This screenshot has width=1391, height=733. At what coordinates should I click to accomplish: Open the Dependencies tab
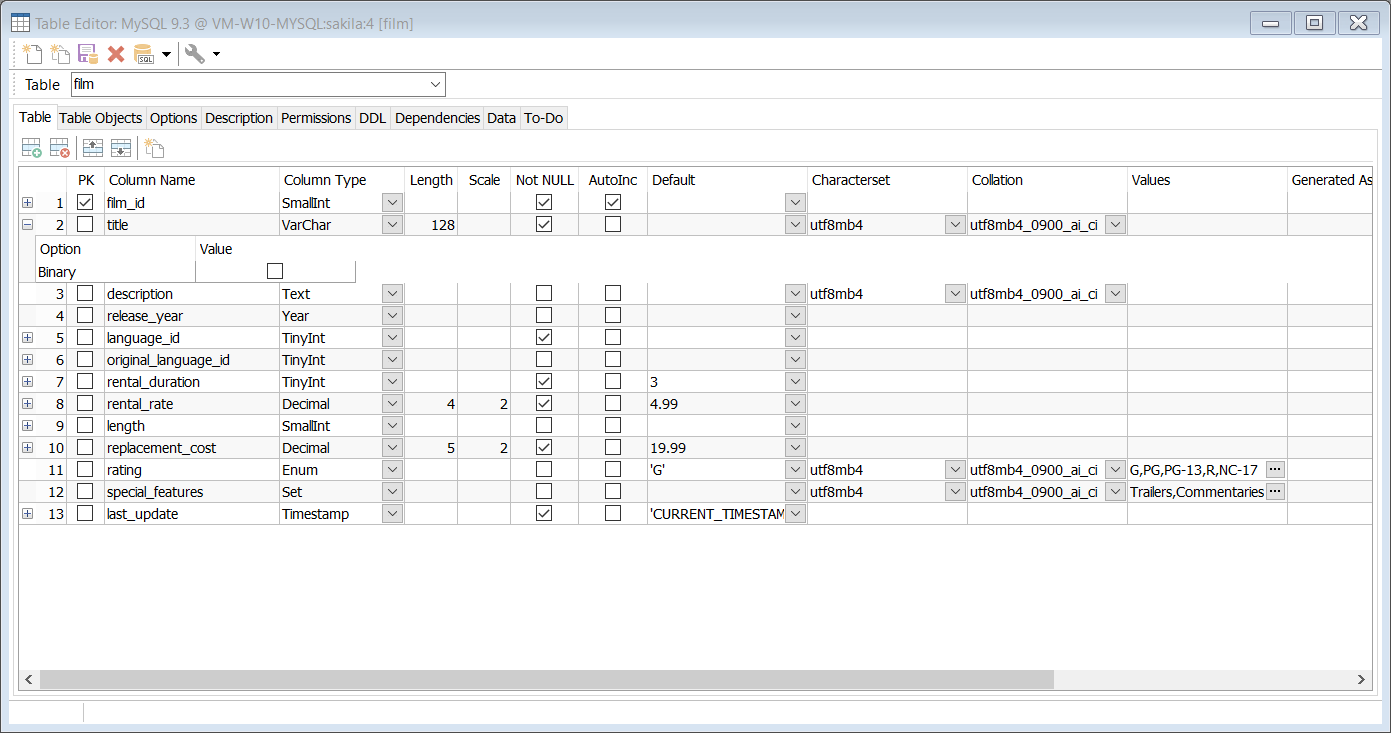pyautogui.click(x=437, y=118)
